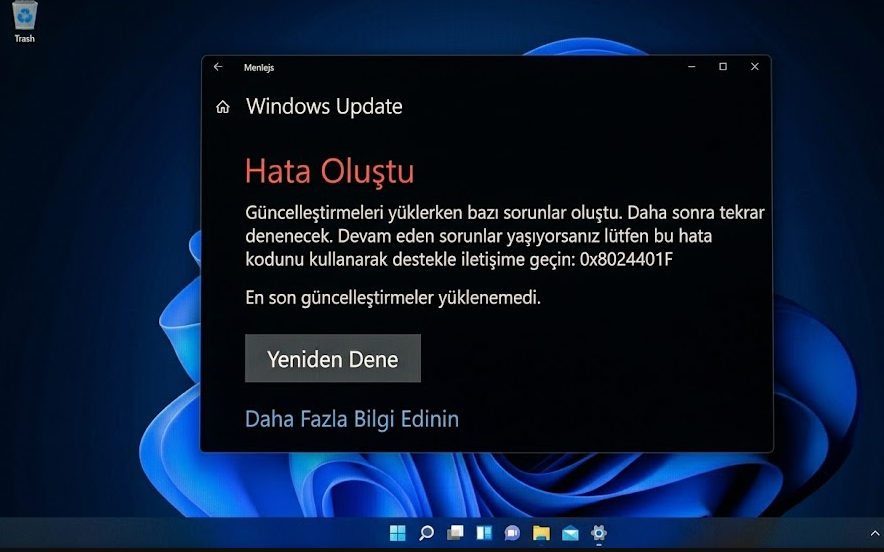Select the Hata Oluştu heading text
This screenshot has width=884, height=552.
tap(330, 171)
